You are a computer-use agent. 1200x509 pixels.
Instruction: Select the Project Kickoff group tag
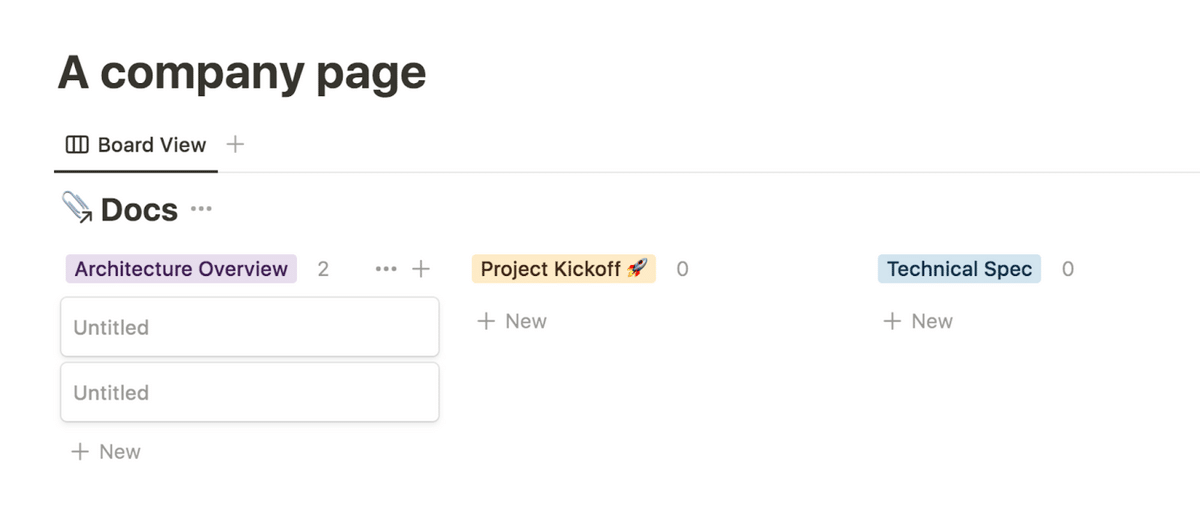pos(564,269)
